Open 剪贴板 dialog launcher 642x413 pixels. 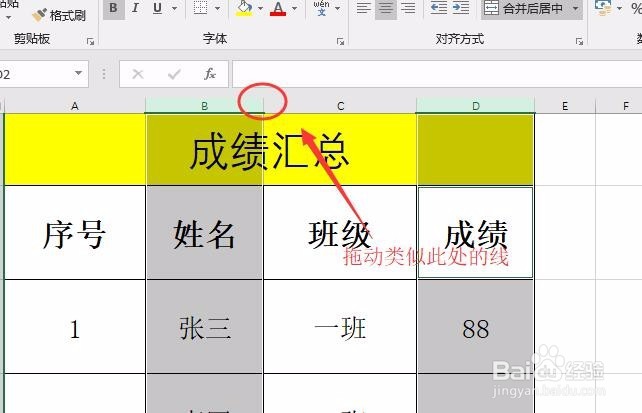(x=90, y=41)
